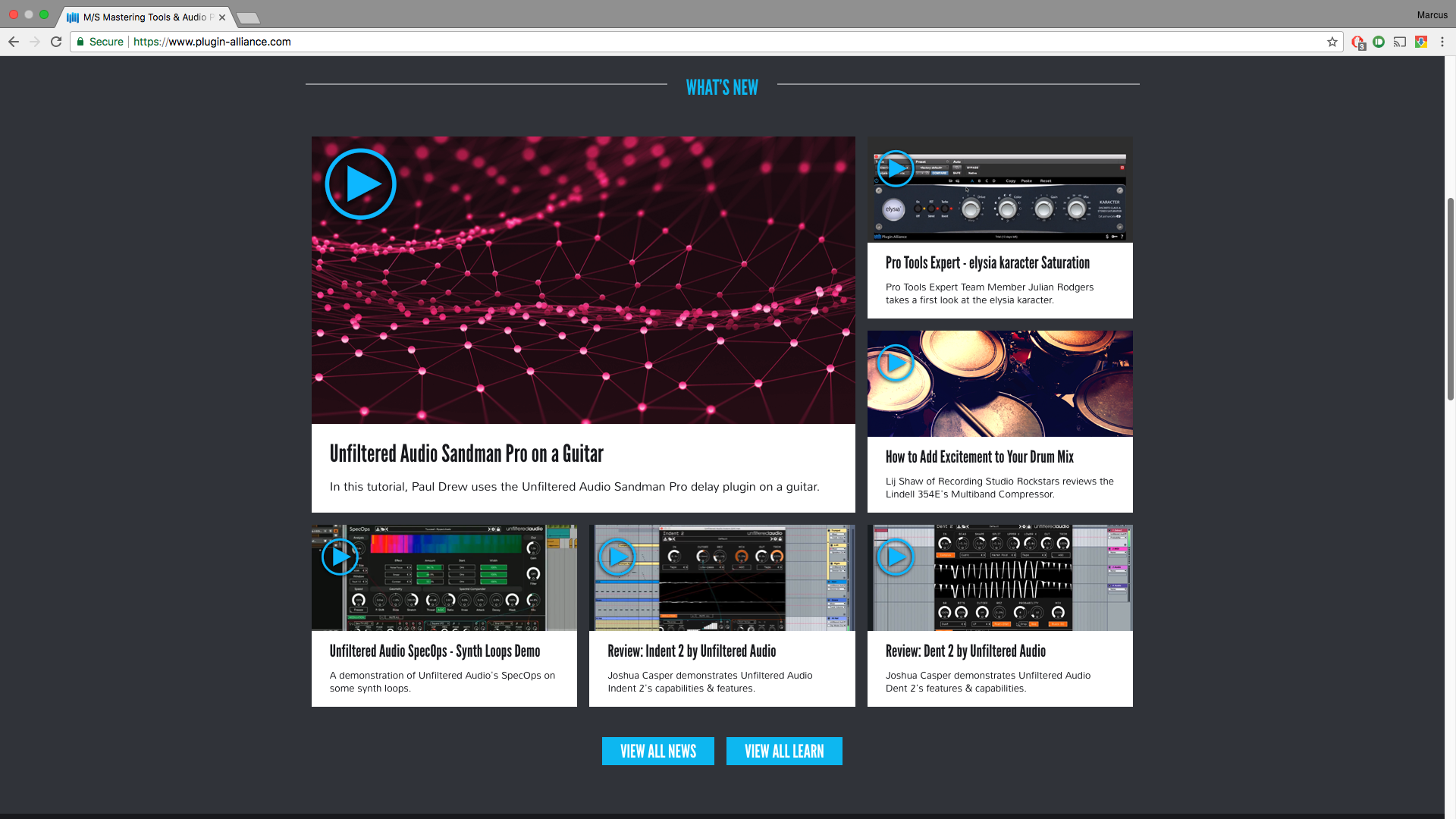The height and width of the screenshot is (819, 1456).
Task: Click the colorful square extension icon
Action: click(x=1421, y=42)
